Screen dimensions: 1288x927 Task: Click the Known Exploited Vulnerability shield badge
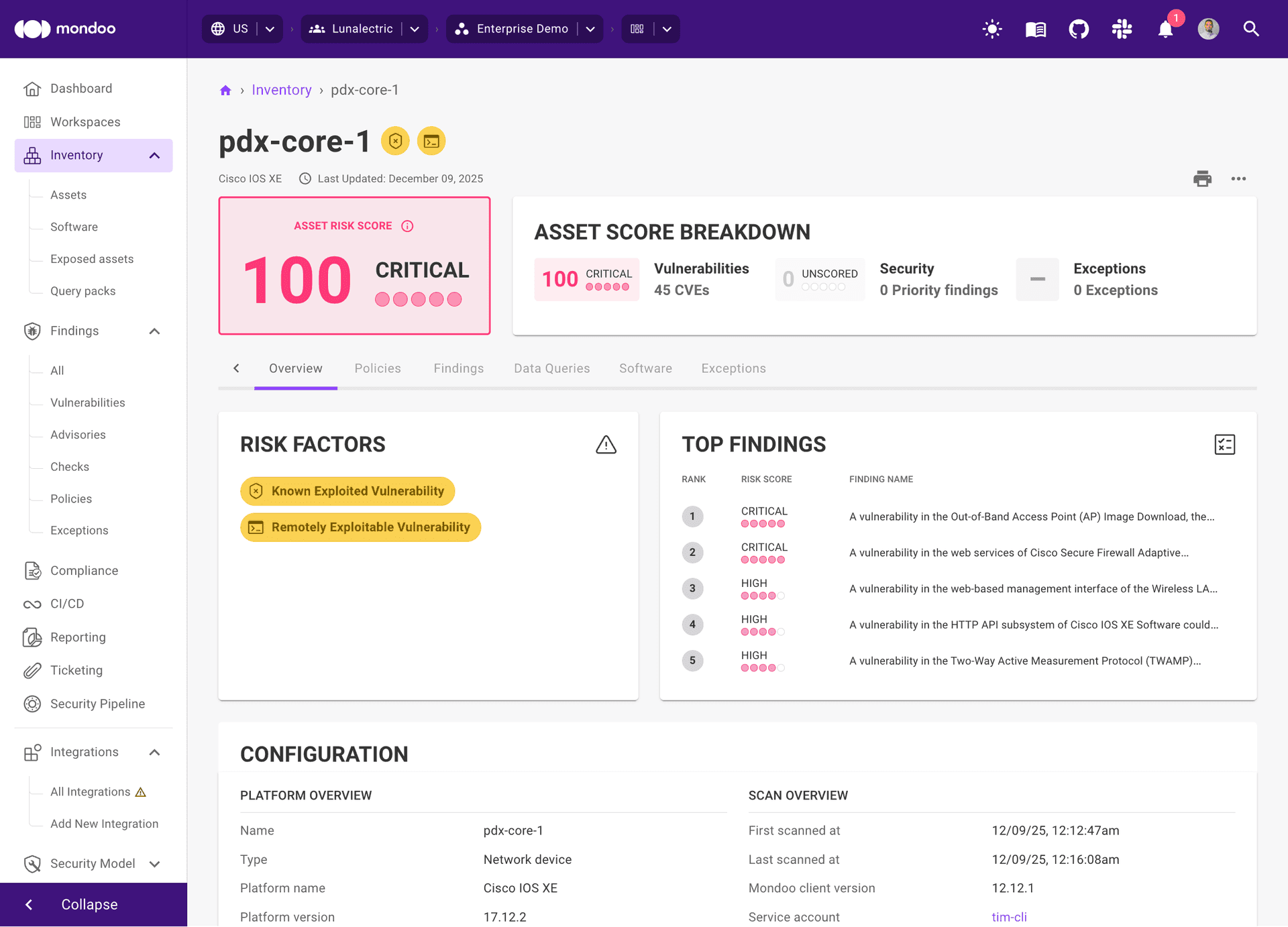[347, 491]
